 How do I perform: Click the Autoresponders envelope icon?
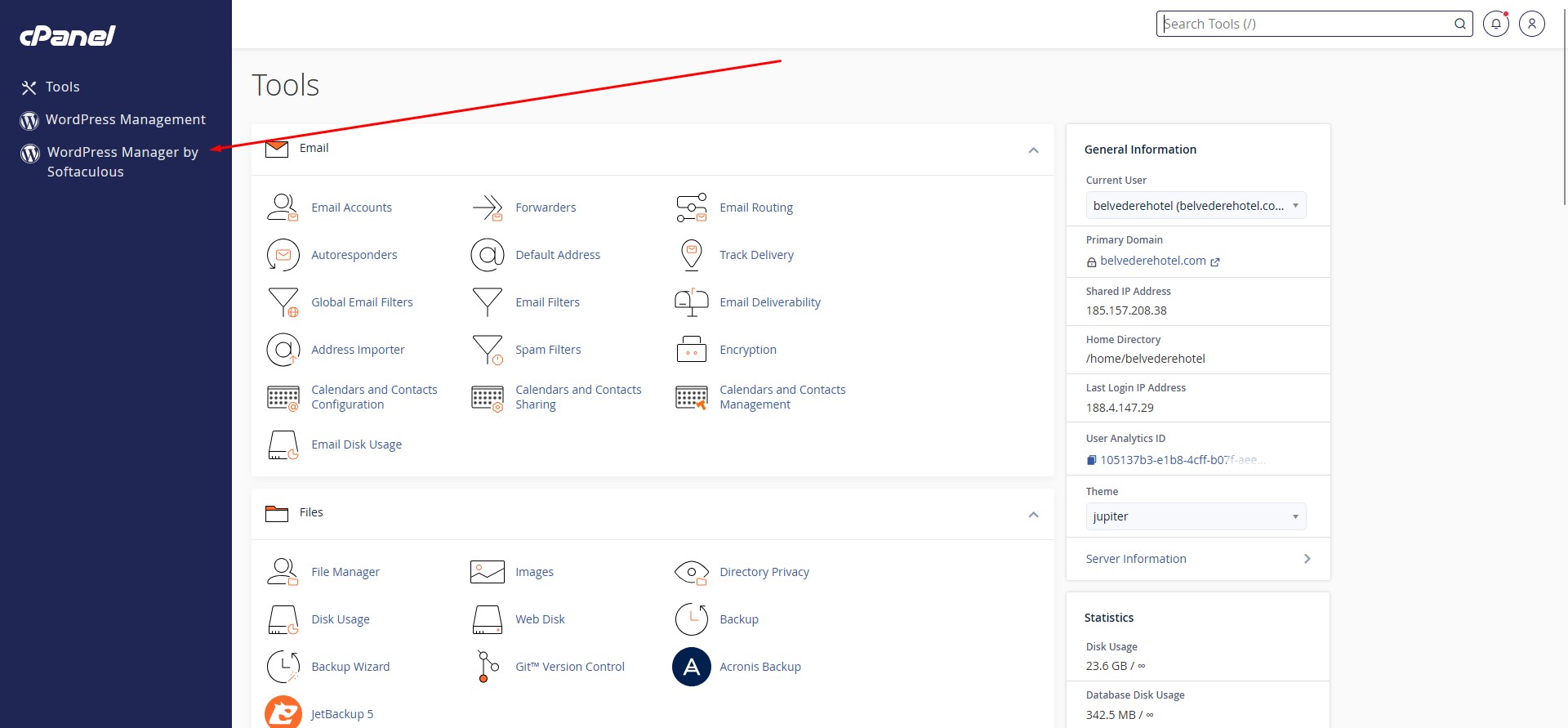click(x=283, y=255)
